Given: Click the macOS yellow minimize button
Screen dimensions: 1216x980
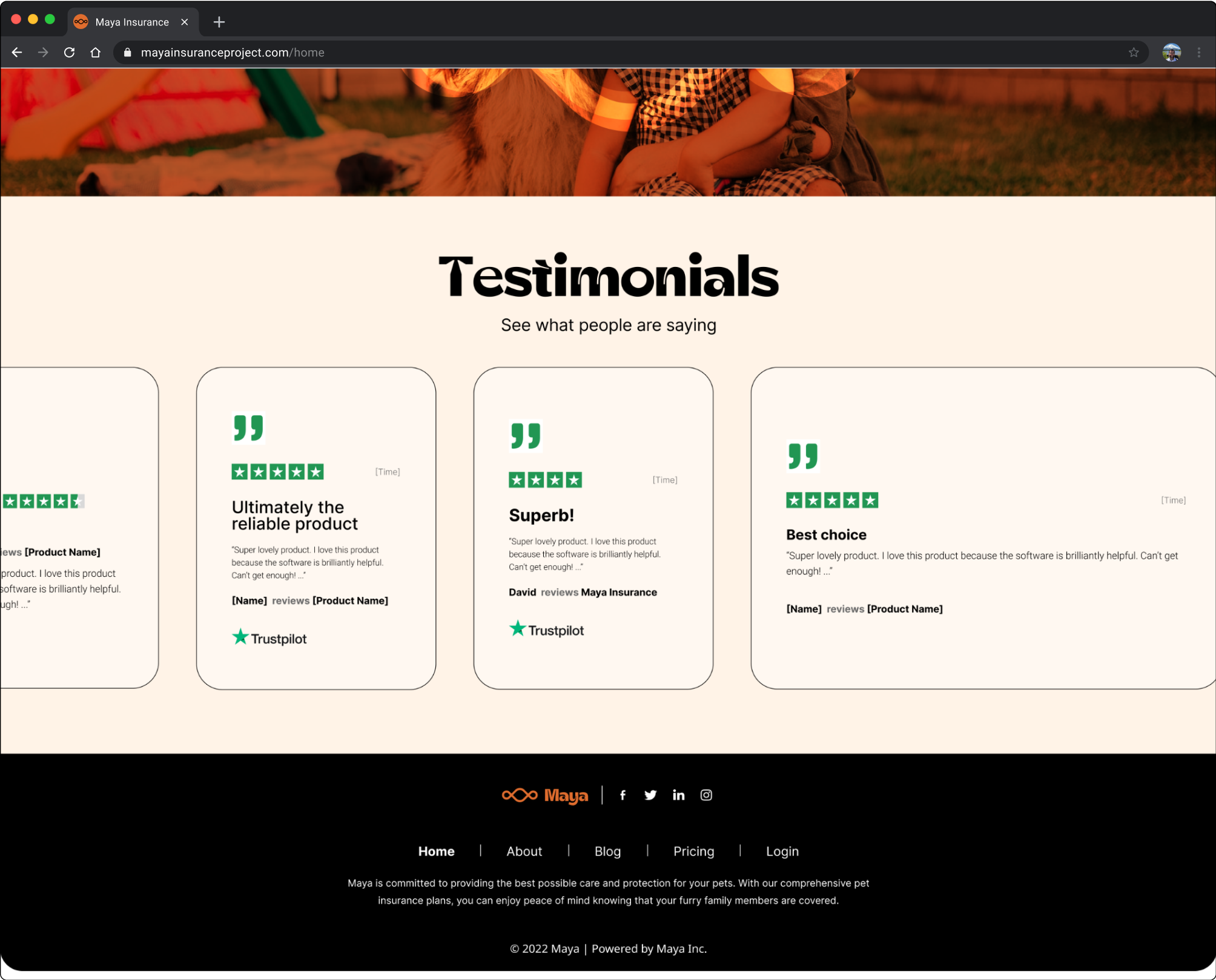Looking at the screenshot, I should click(33, 19).
